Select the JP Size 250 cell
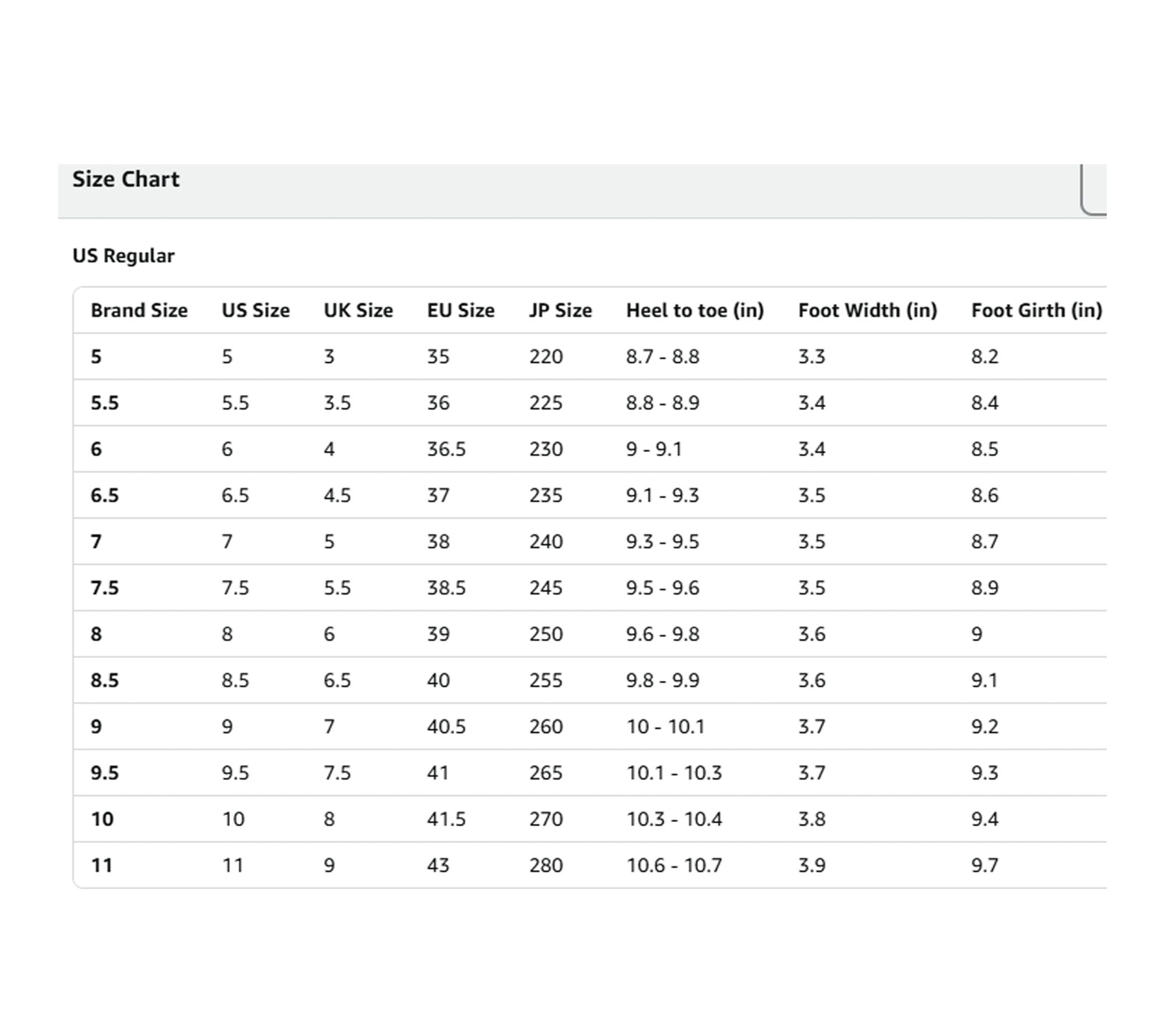 tap(546, 634)
